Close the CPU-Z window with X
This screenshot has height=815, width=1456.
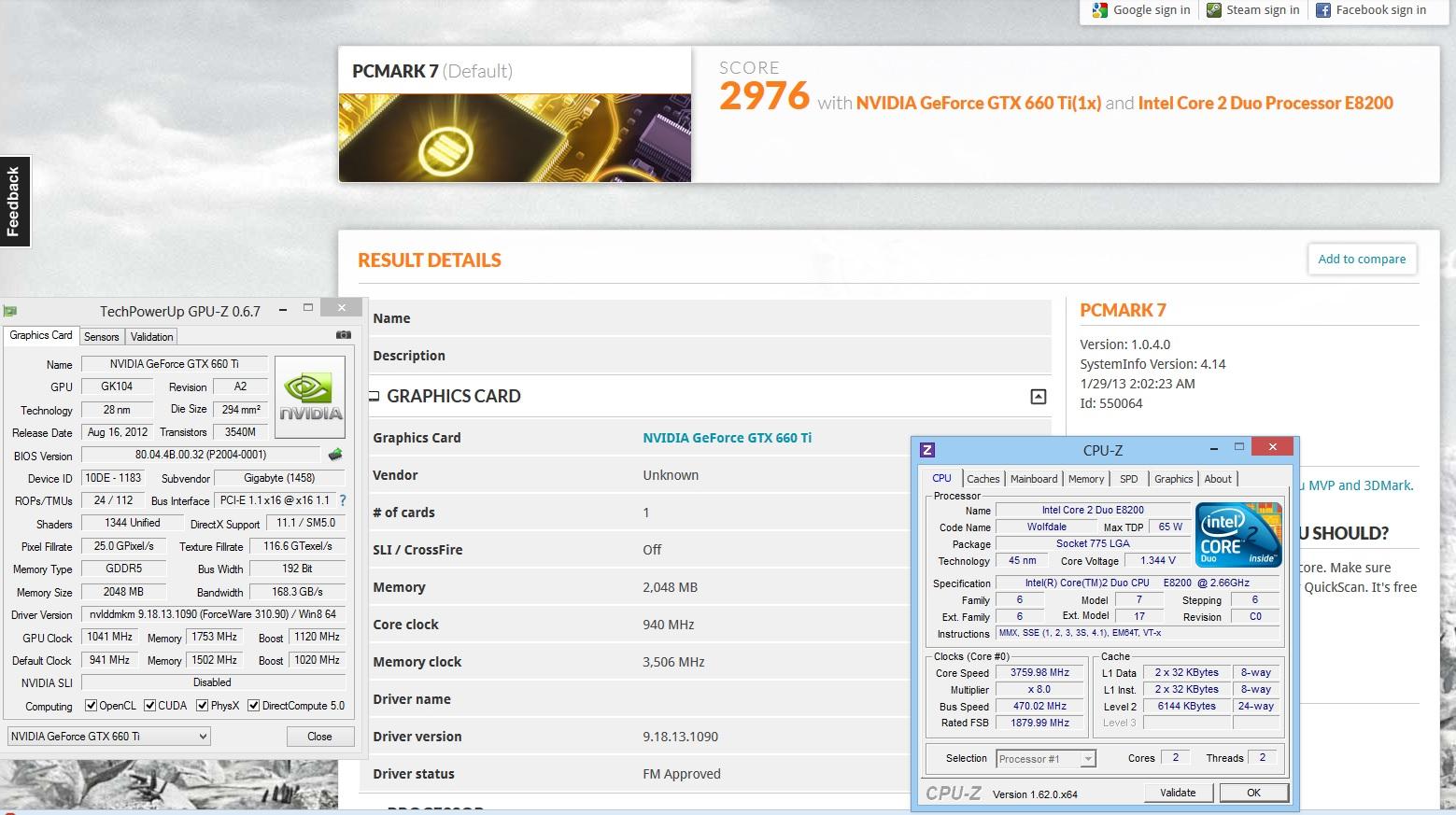coord(1273,447)
